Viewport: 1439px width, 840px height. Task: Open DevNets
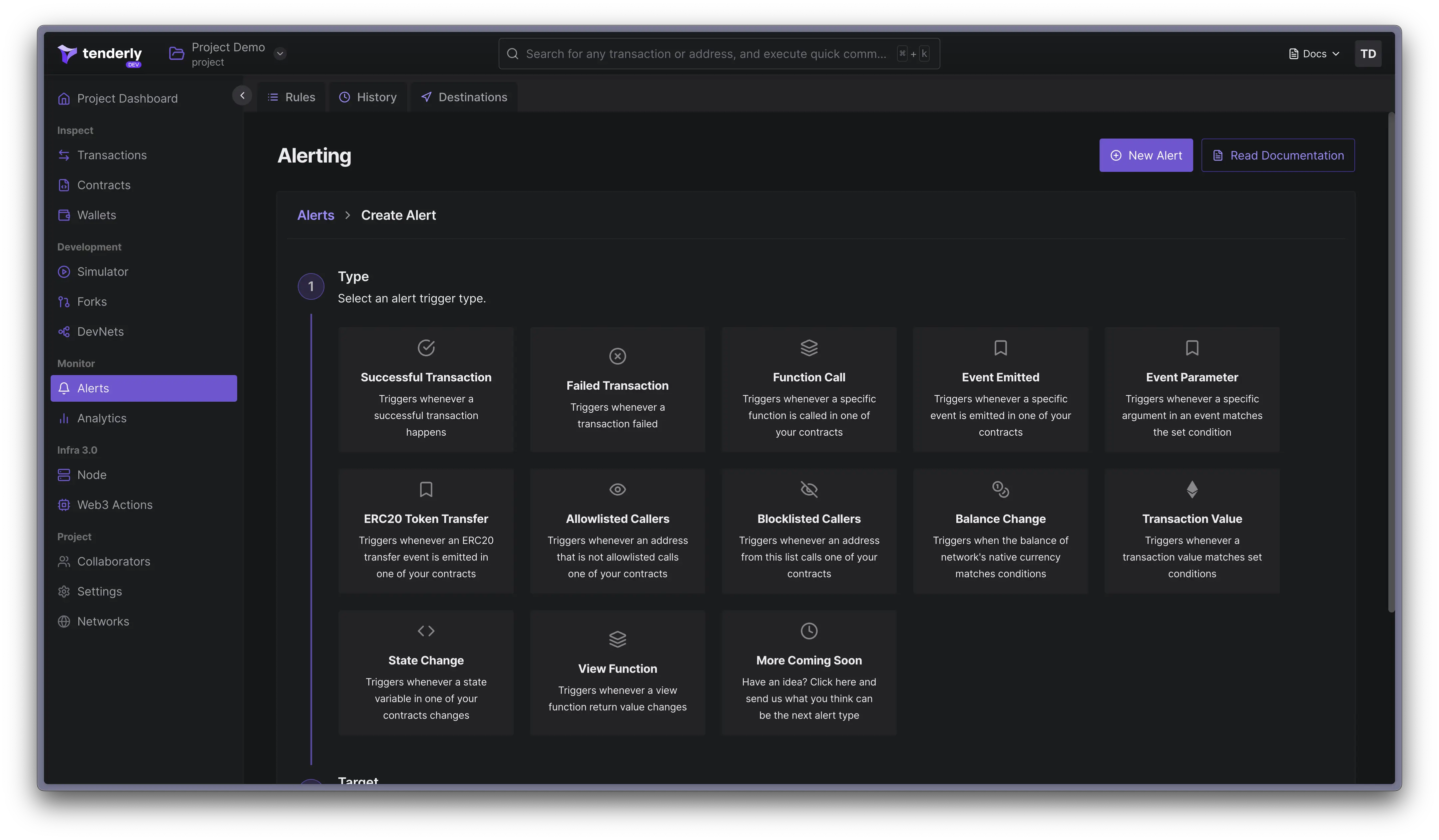click(91, 332)
